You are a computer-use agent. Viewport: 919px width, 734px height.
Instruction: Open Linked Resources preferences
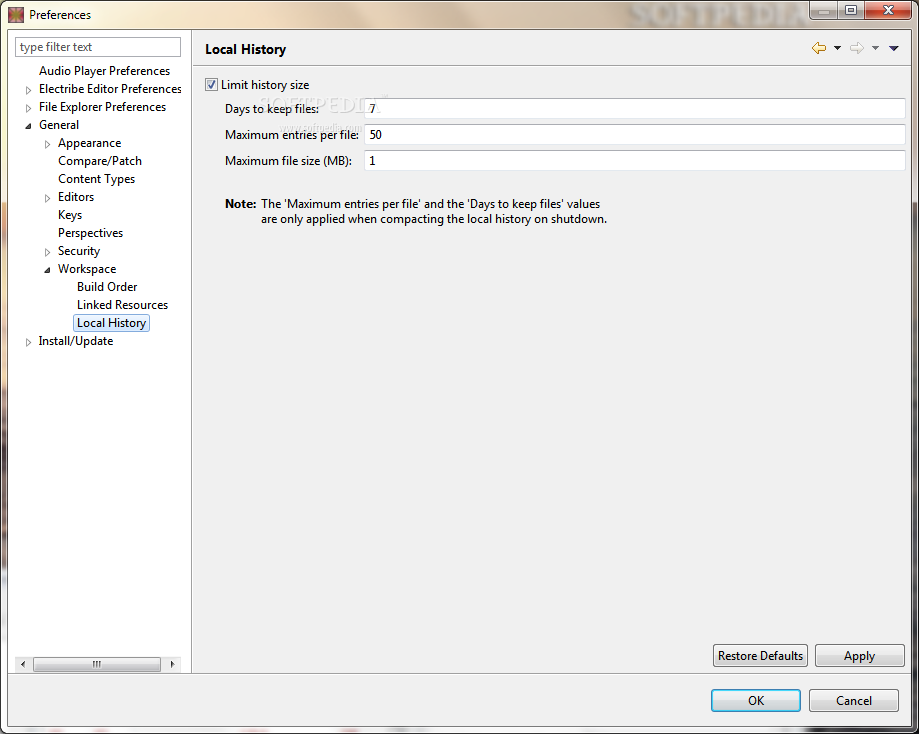[x=122, y=305]
